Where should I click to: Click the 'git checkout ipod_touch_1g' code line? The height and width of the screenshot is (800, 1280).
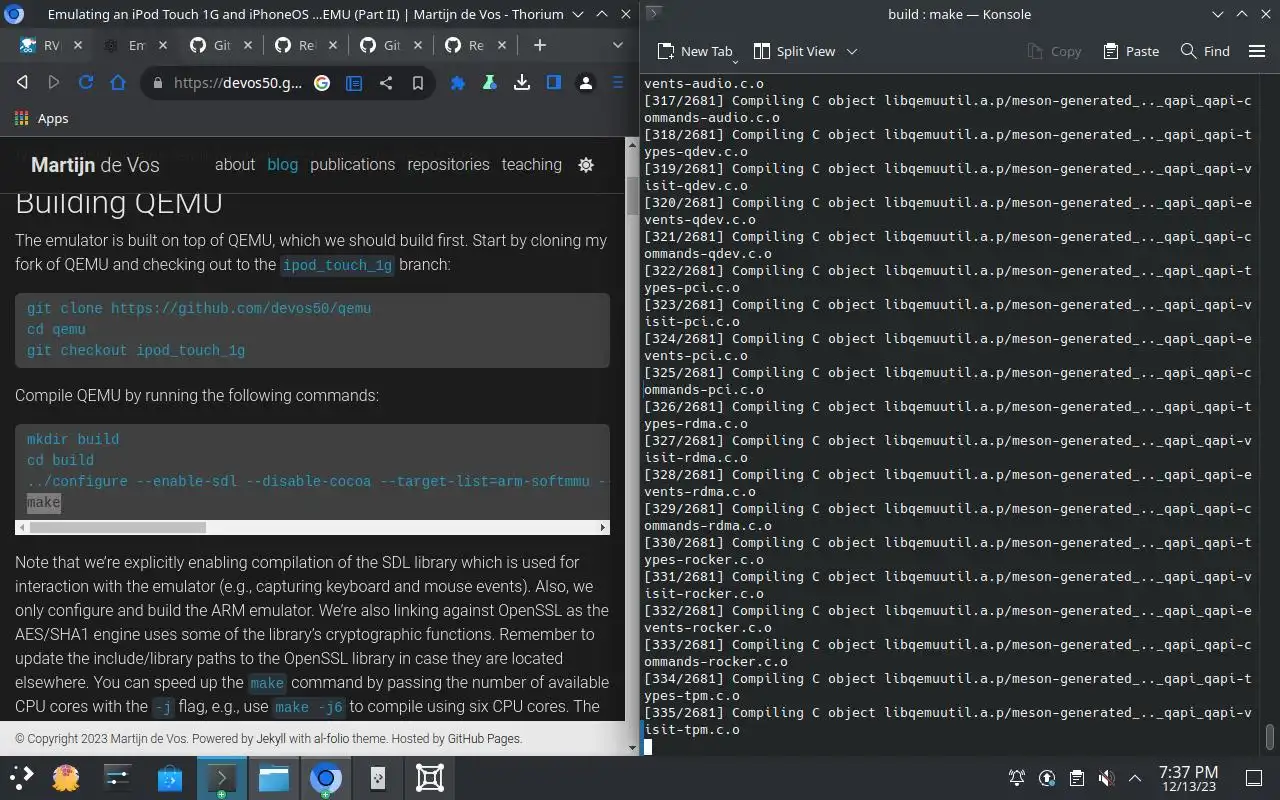tap(136, 351)
